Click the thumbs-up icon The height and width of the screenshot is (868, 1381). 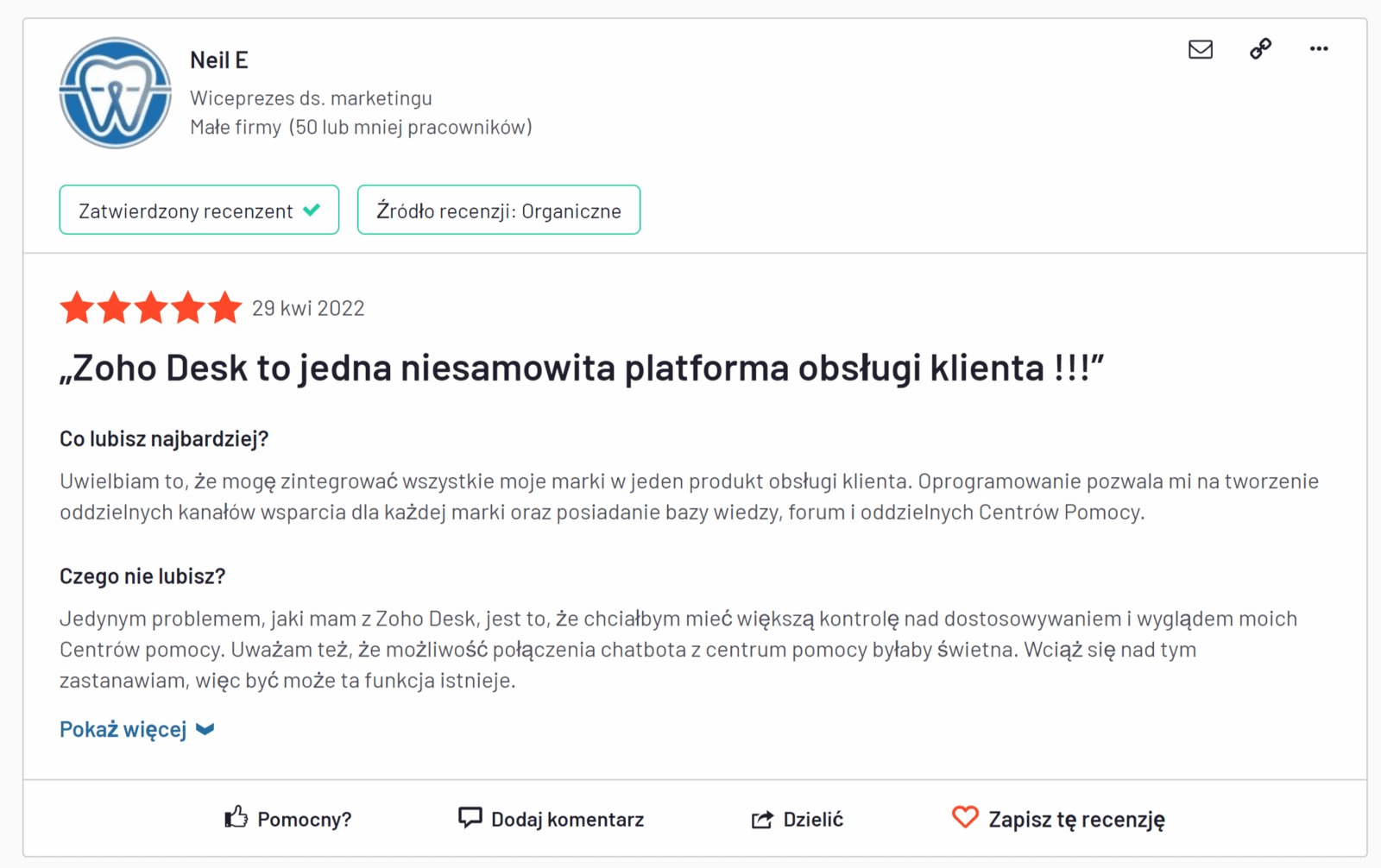236,817
